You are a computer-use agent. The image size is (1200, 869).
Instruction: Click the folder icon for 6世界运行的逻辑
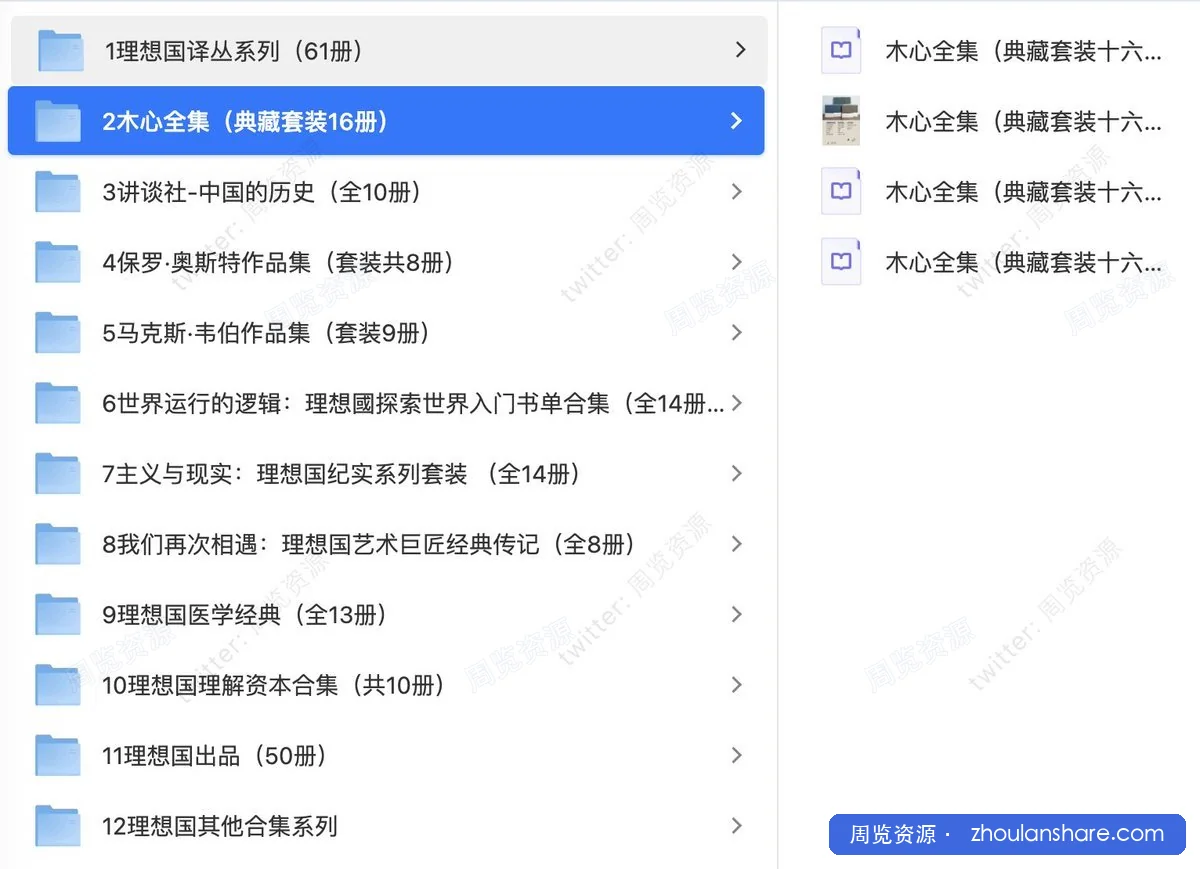point(57,403)
